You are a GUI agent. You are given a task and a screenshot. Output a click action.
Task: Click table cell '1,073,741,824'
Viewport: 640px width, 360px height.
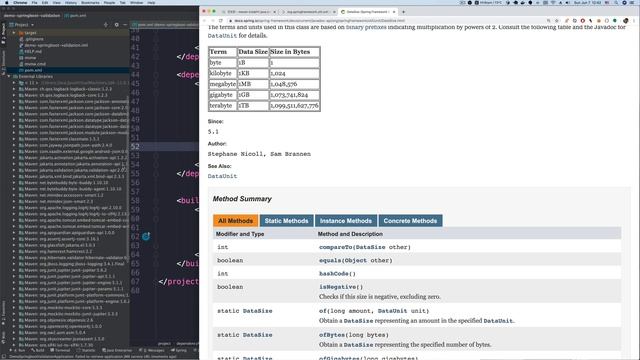click(294, 95)
